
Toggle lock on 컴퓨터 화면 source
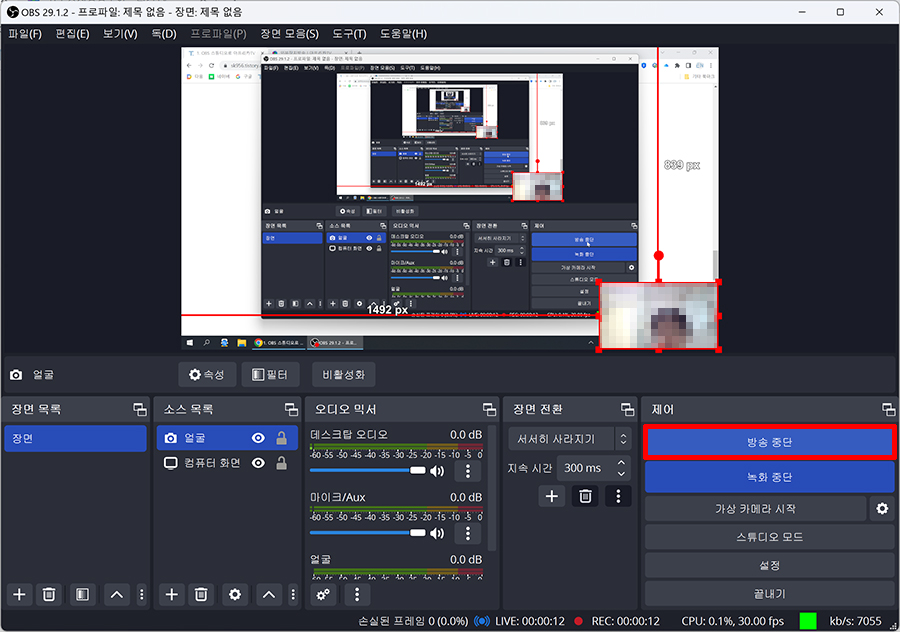[281, 463]
